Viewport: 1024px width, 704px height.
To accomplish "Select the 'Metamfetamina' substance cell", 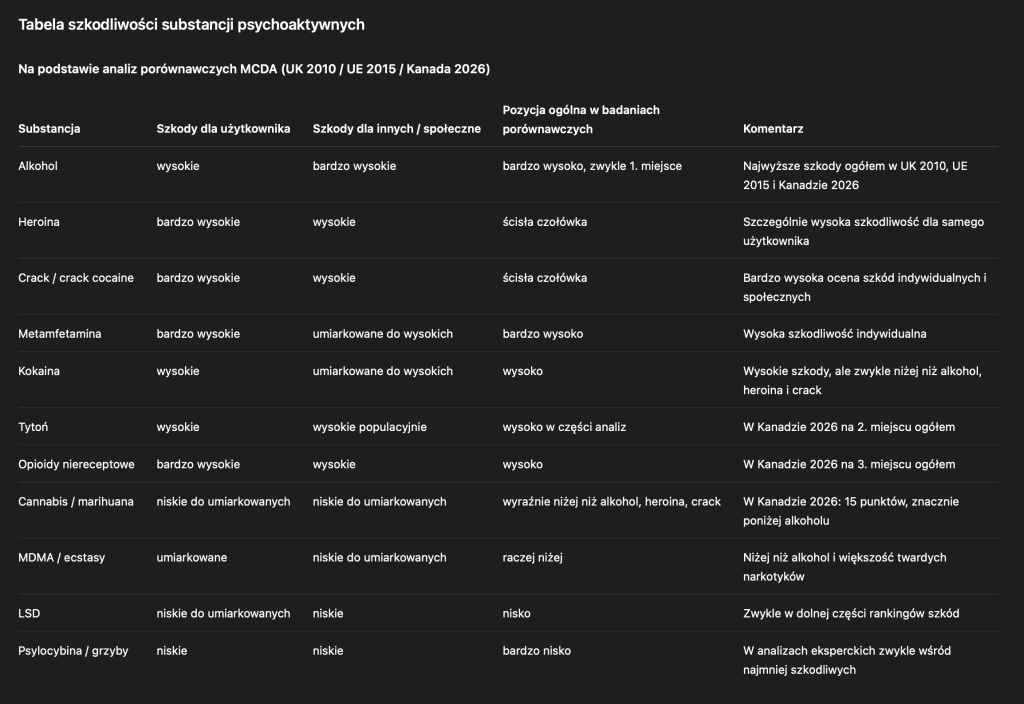I will point(60,334).
